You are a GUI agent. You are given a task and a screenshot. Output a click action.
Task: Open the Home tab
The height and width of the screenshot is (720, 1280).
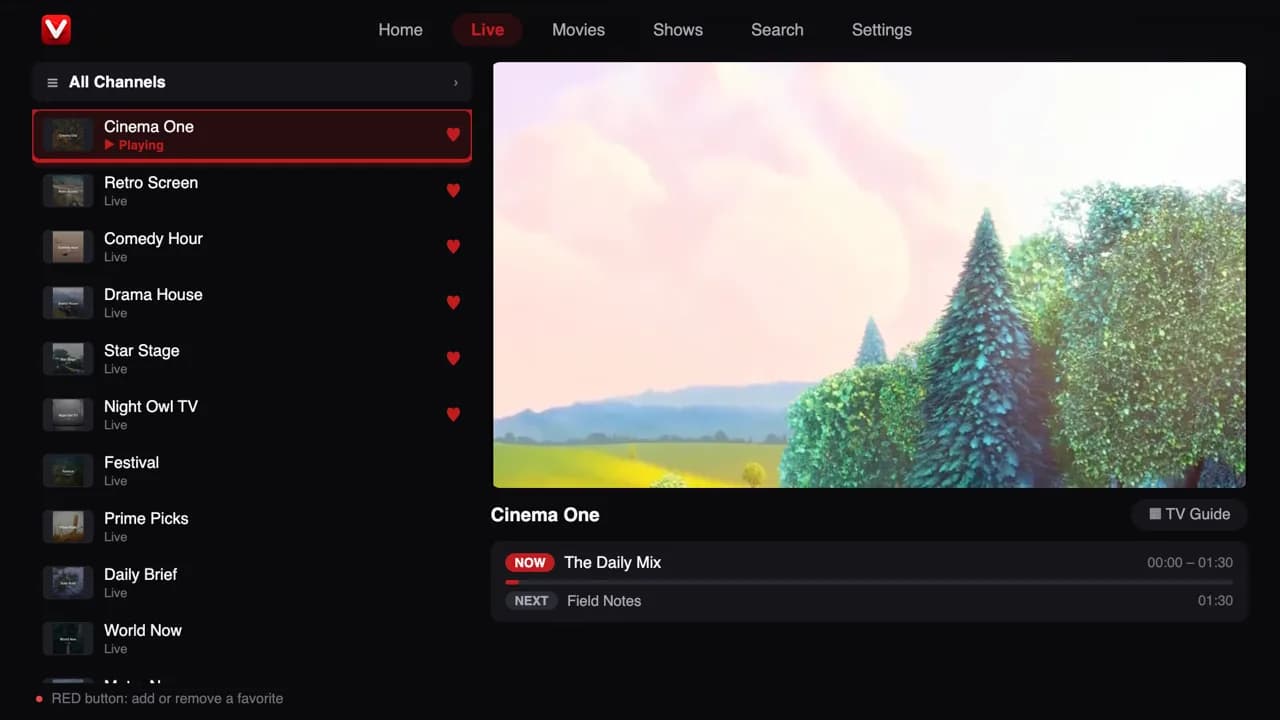[x=400, y=30]
